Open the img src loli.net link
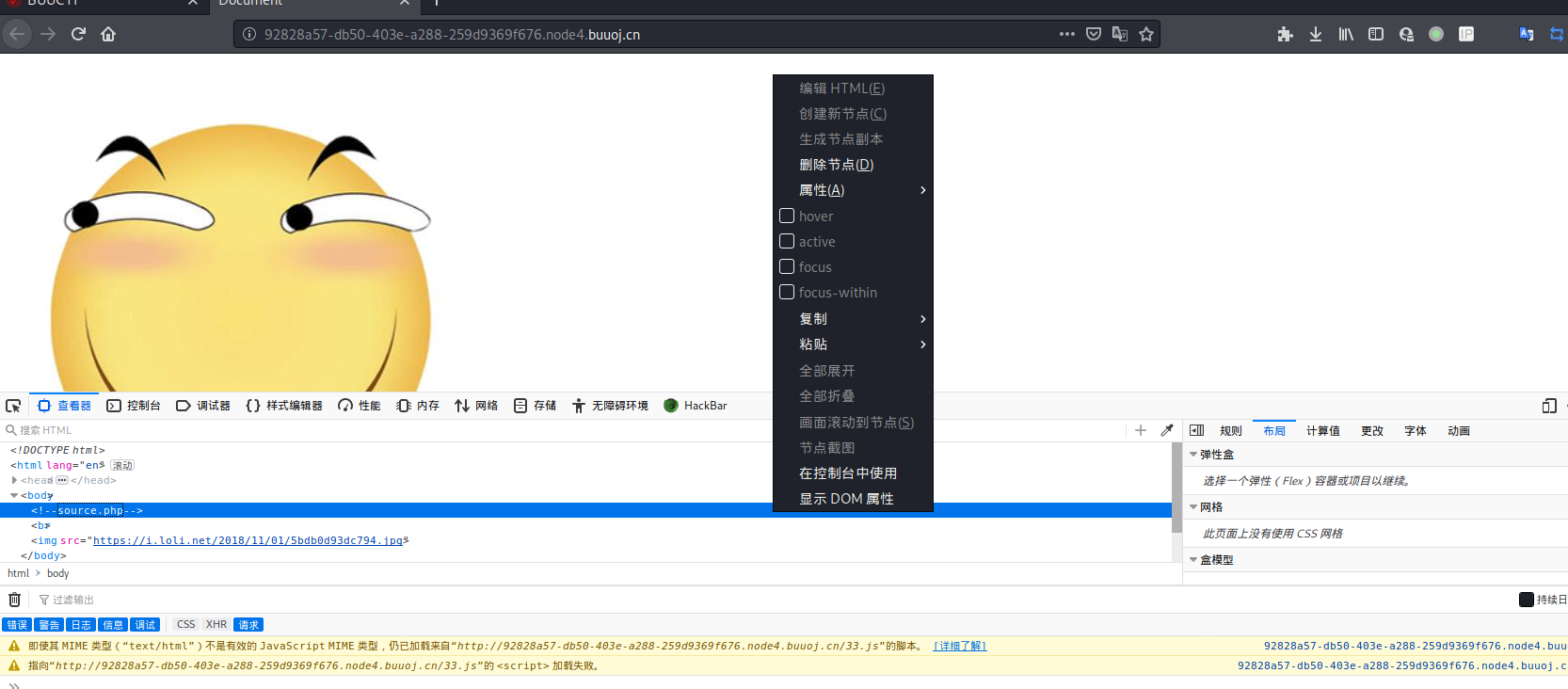The width and height of the screenshot is (1568, 689). pos(248,540)
